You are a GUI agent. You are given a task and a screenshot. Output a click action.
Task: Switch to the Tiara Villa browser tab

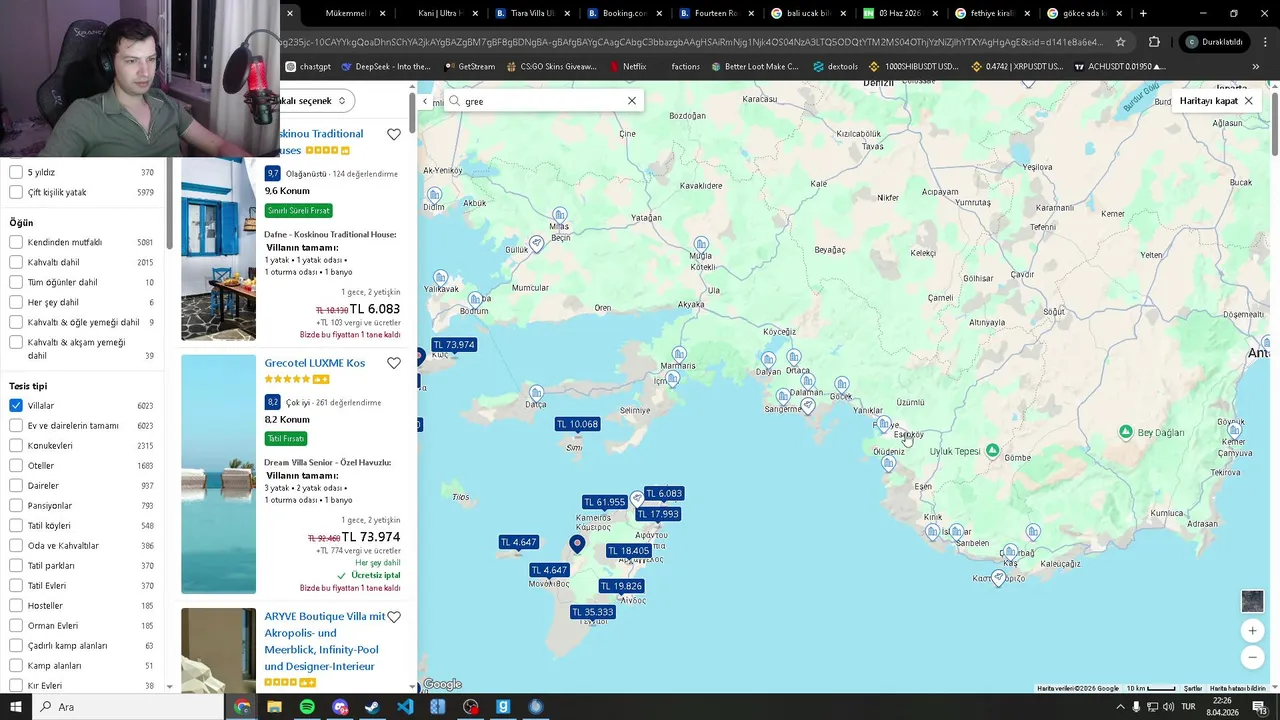532,14
